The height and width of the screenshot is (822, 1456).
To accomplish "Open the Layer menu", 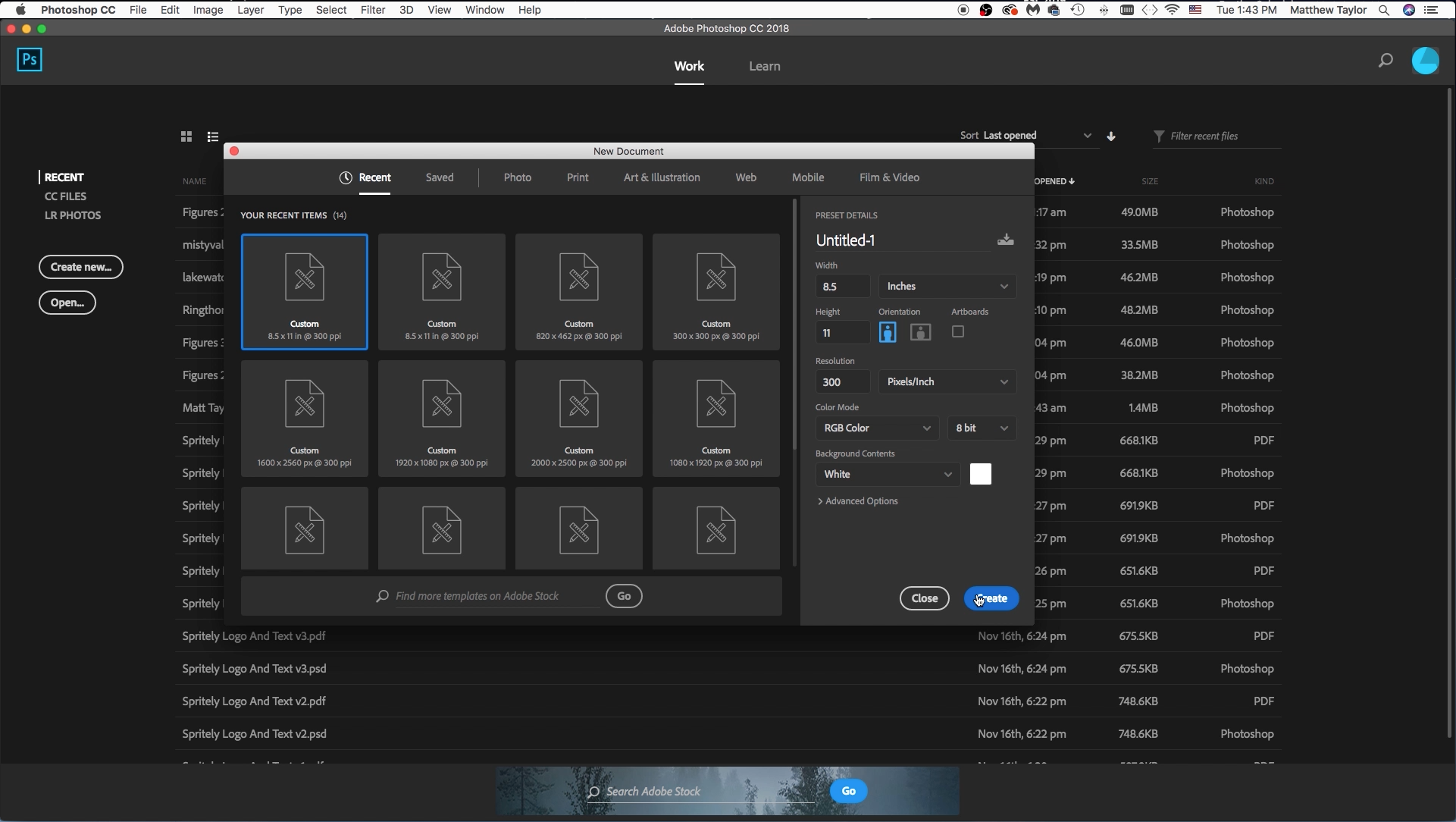I will click(x=250, y=10).
